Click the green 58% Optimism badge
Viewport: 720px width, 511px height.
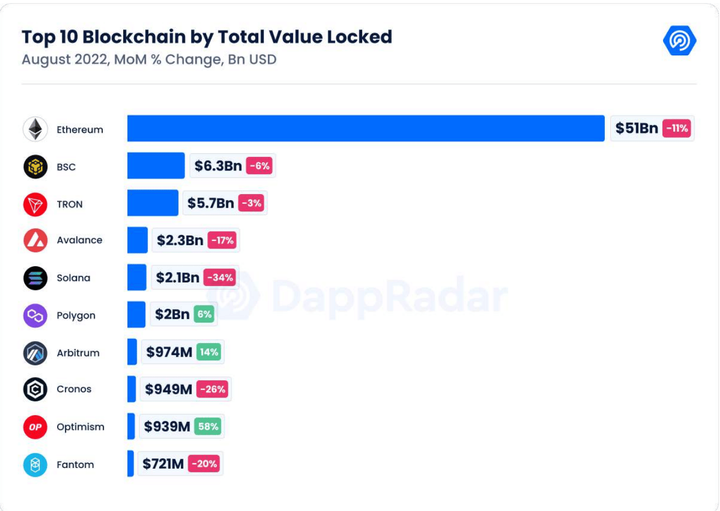tap(208, 427)
